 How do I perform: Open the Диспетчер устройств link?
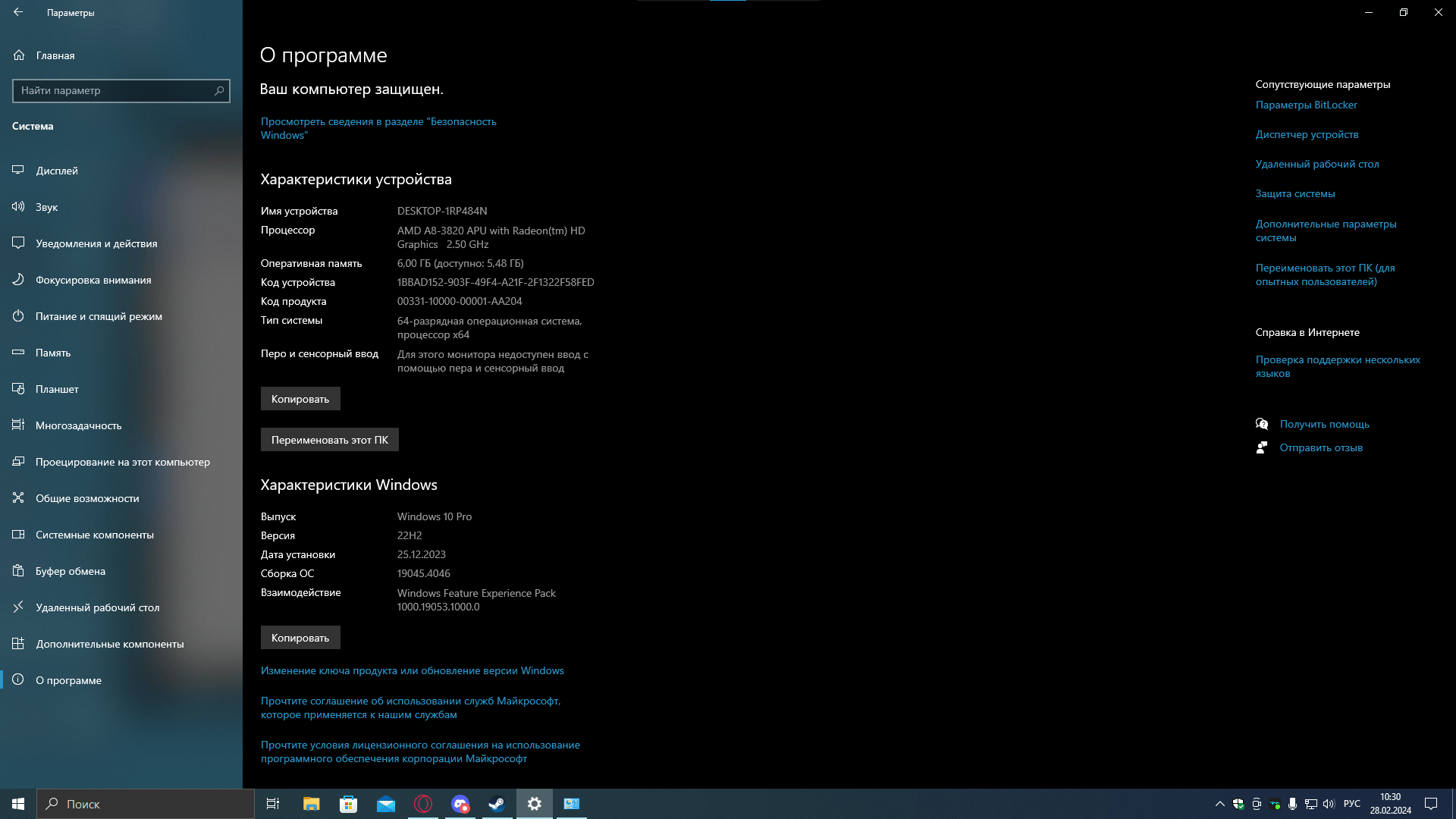click(1307, 135)
